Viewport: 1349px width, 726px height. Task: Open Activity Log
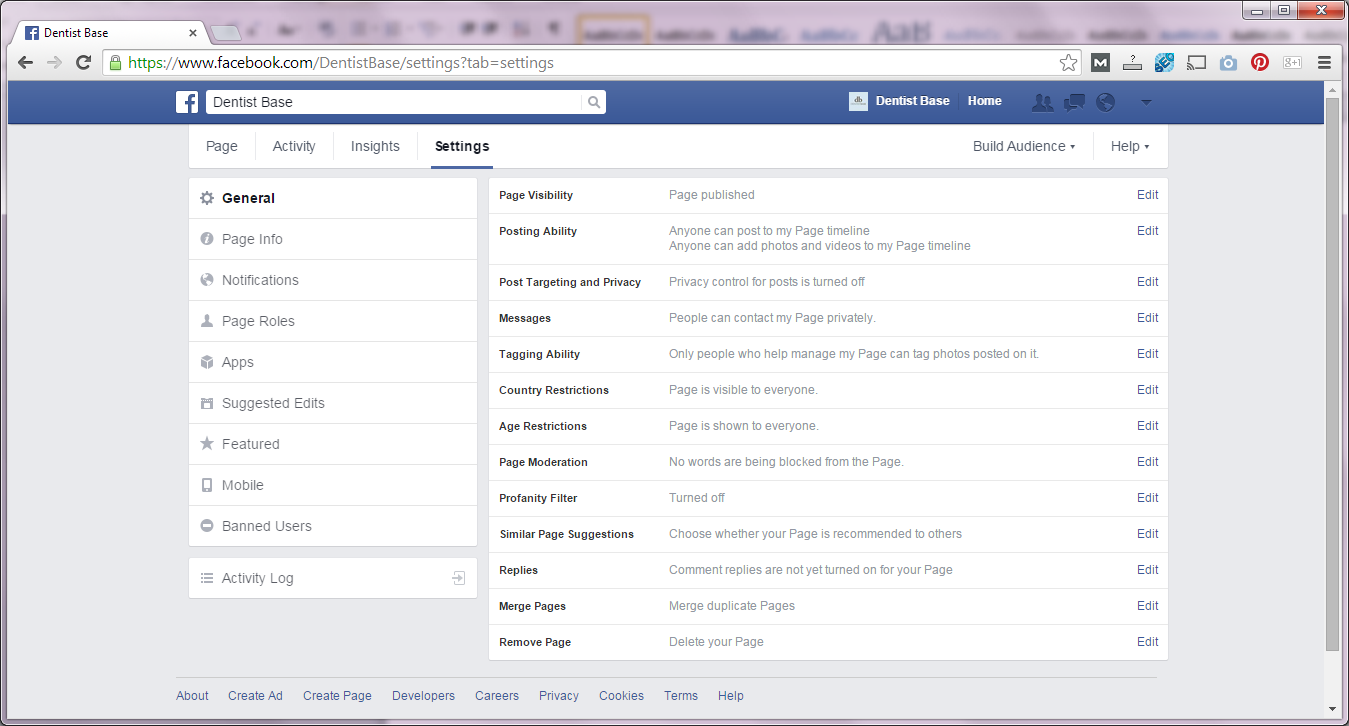[333, 578]
